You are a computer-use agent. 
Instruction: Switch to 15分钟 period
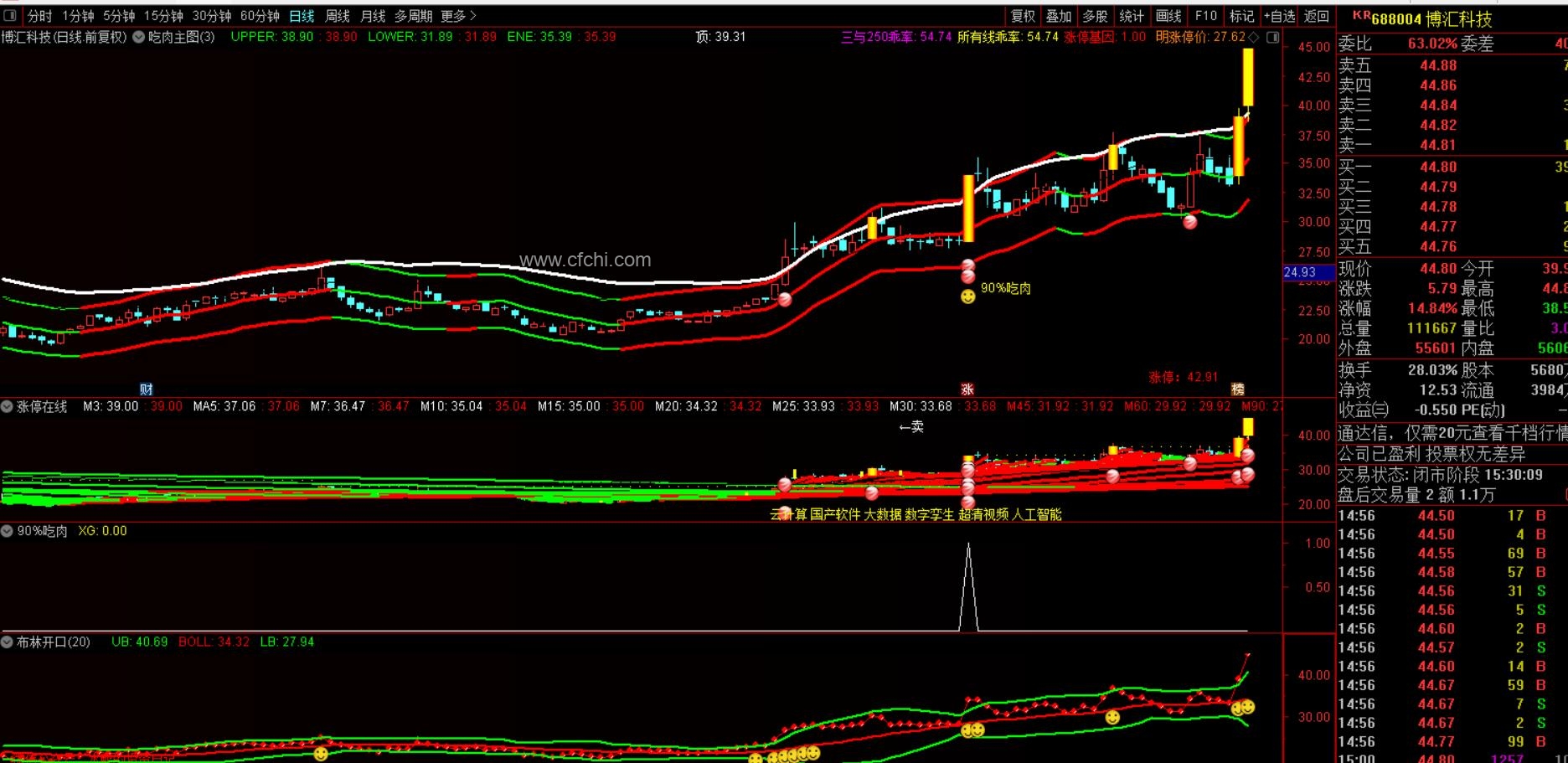(x=163, y=16)
